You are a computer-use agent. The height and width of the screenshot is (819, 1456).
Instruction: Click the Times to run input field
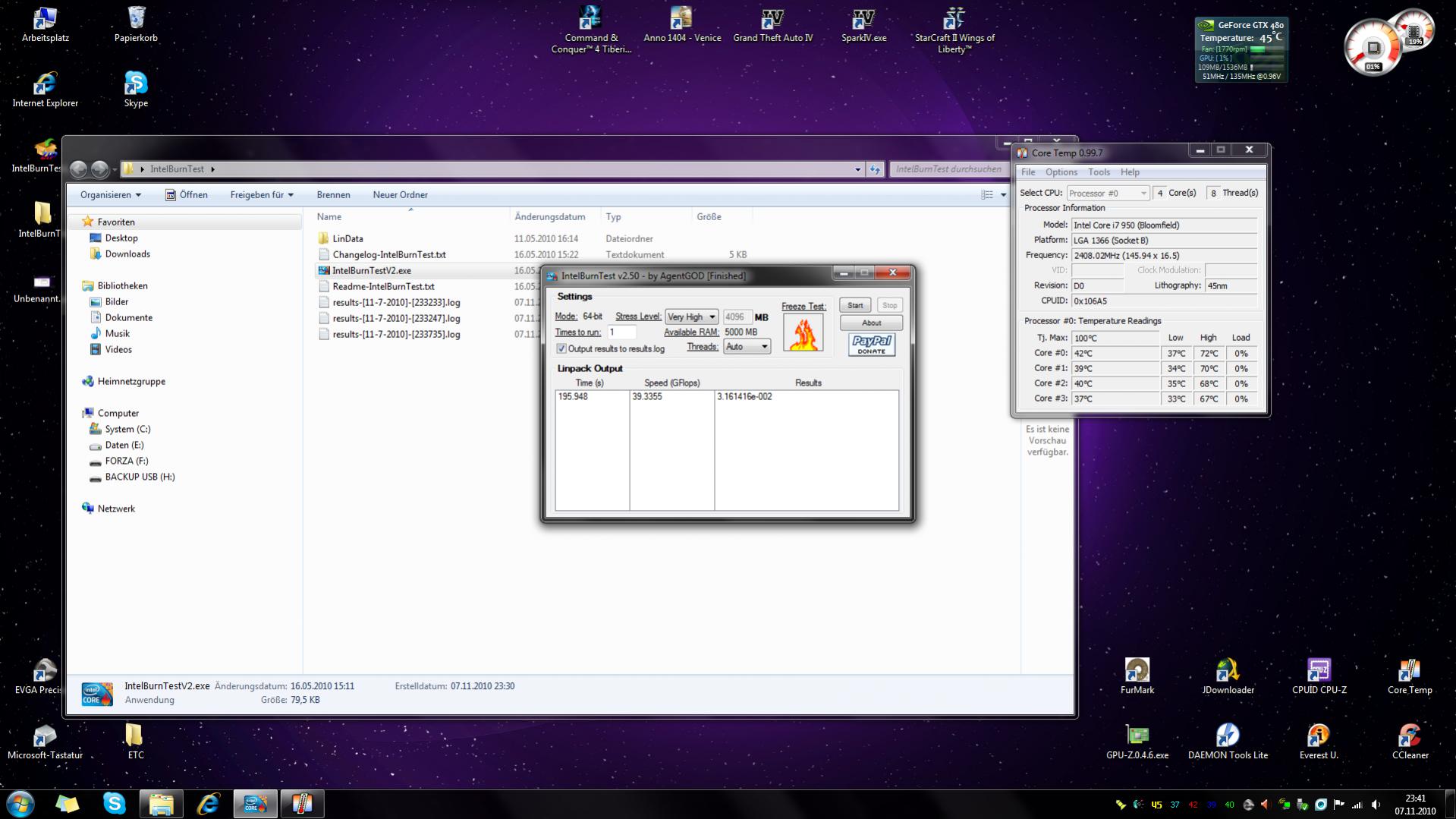[621, 332]
